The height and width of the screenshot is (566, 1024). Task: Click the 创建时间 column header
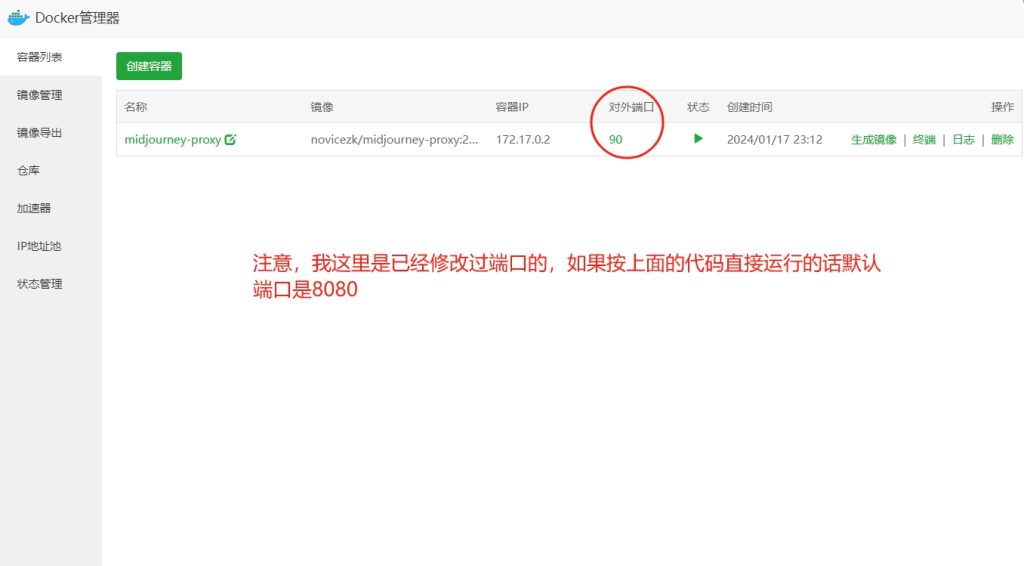coord(749,106)
